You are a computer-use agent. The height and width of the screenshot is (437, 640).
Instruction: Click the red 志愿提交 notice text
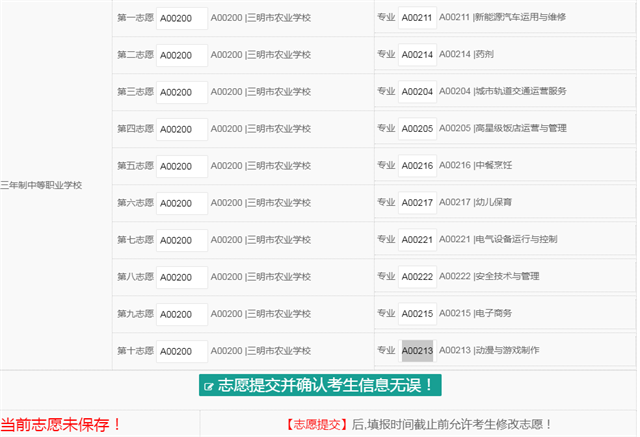click(316, 424)
